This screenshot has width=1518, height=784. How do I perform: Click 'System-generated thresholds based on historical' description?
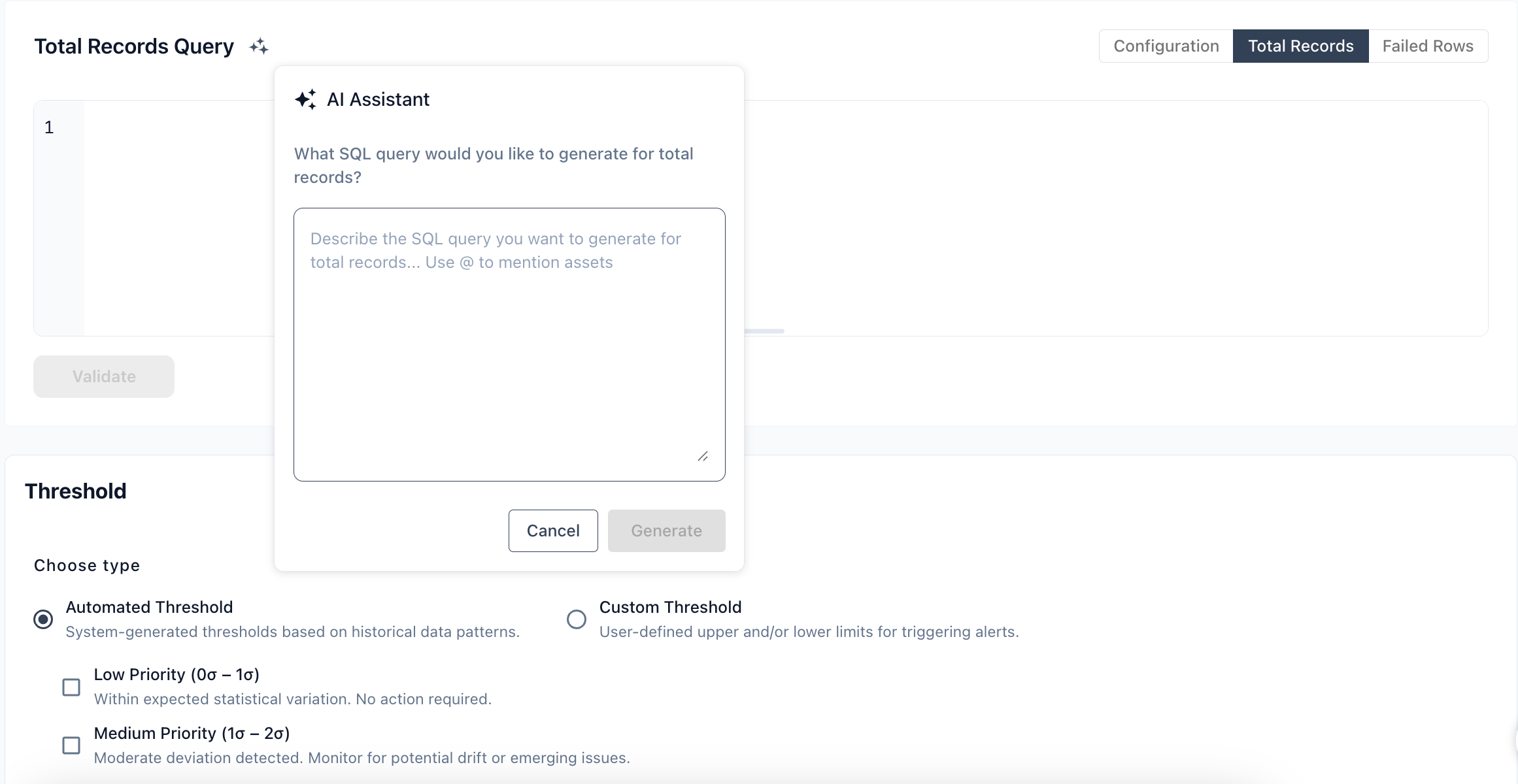(293, 632)
